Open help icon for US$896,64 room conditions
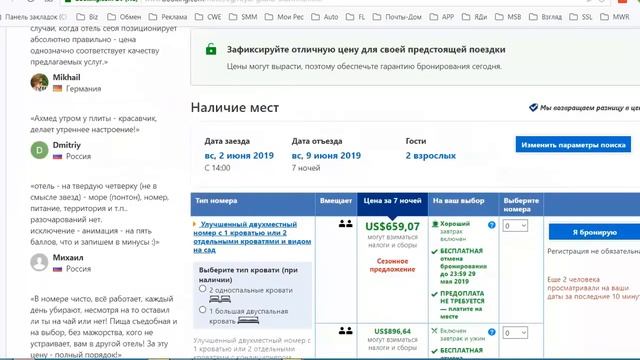 (x=492, y=332)
